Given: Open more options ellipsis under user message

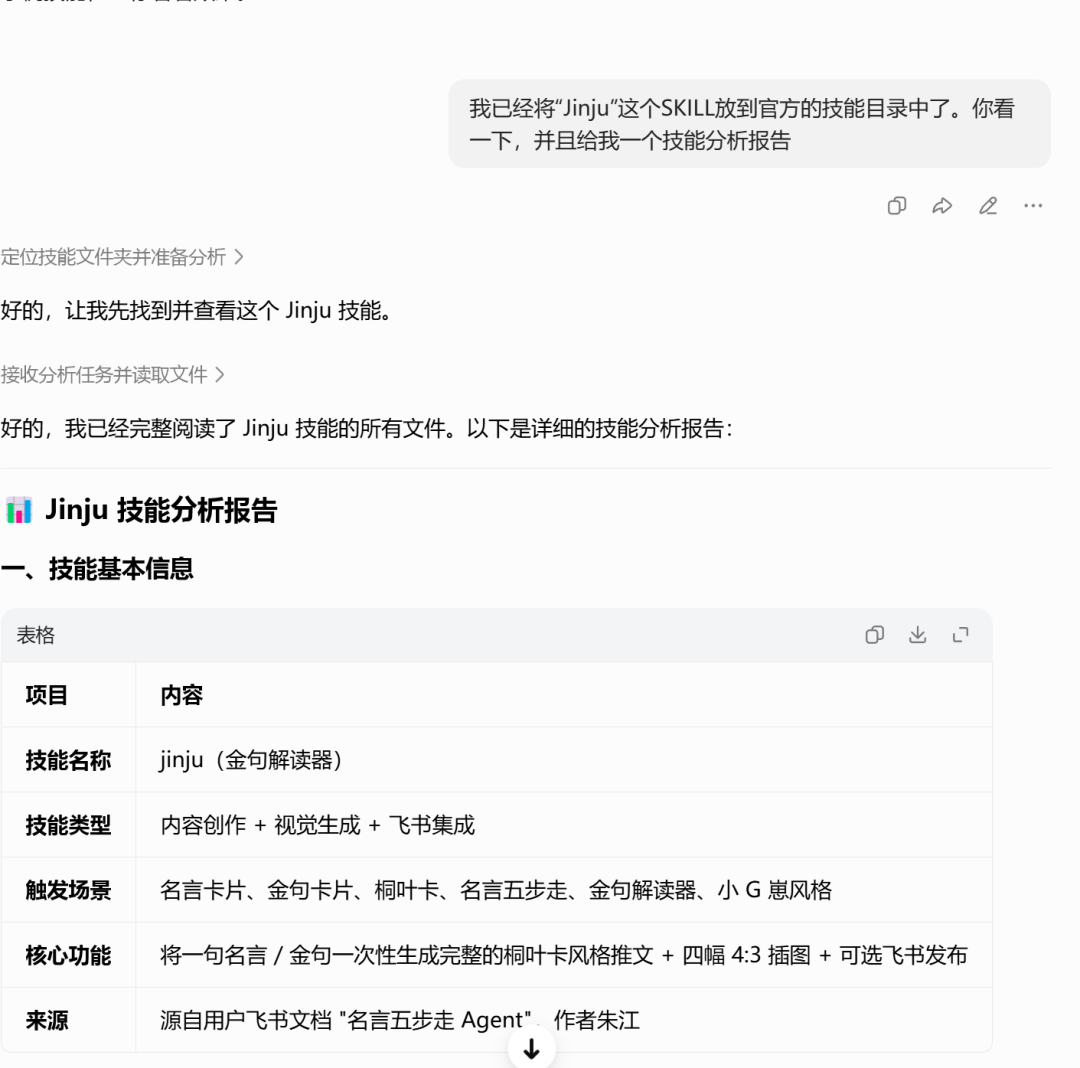Looking at the screenshot, I should [x=1032, y=206].
